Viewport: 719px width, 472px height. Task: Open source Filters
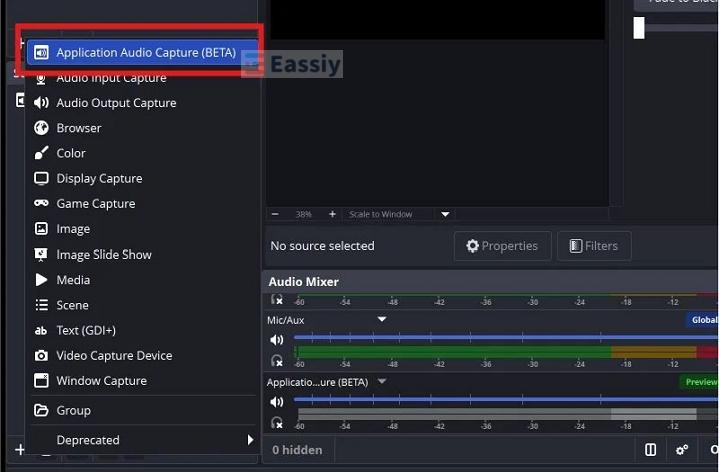point(594,246)
